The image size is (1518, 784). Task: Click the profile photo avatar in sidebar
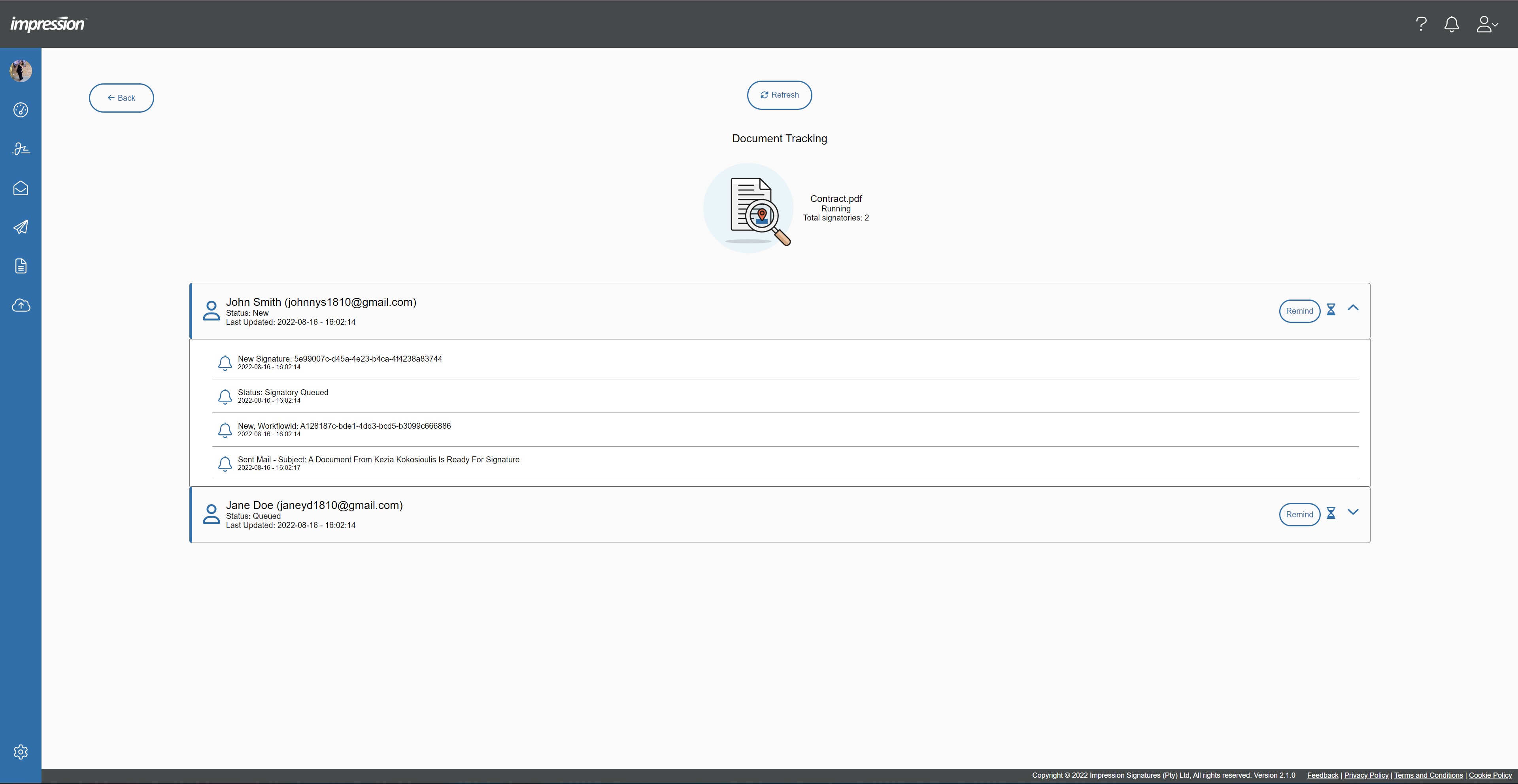coord(21,71)
